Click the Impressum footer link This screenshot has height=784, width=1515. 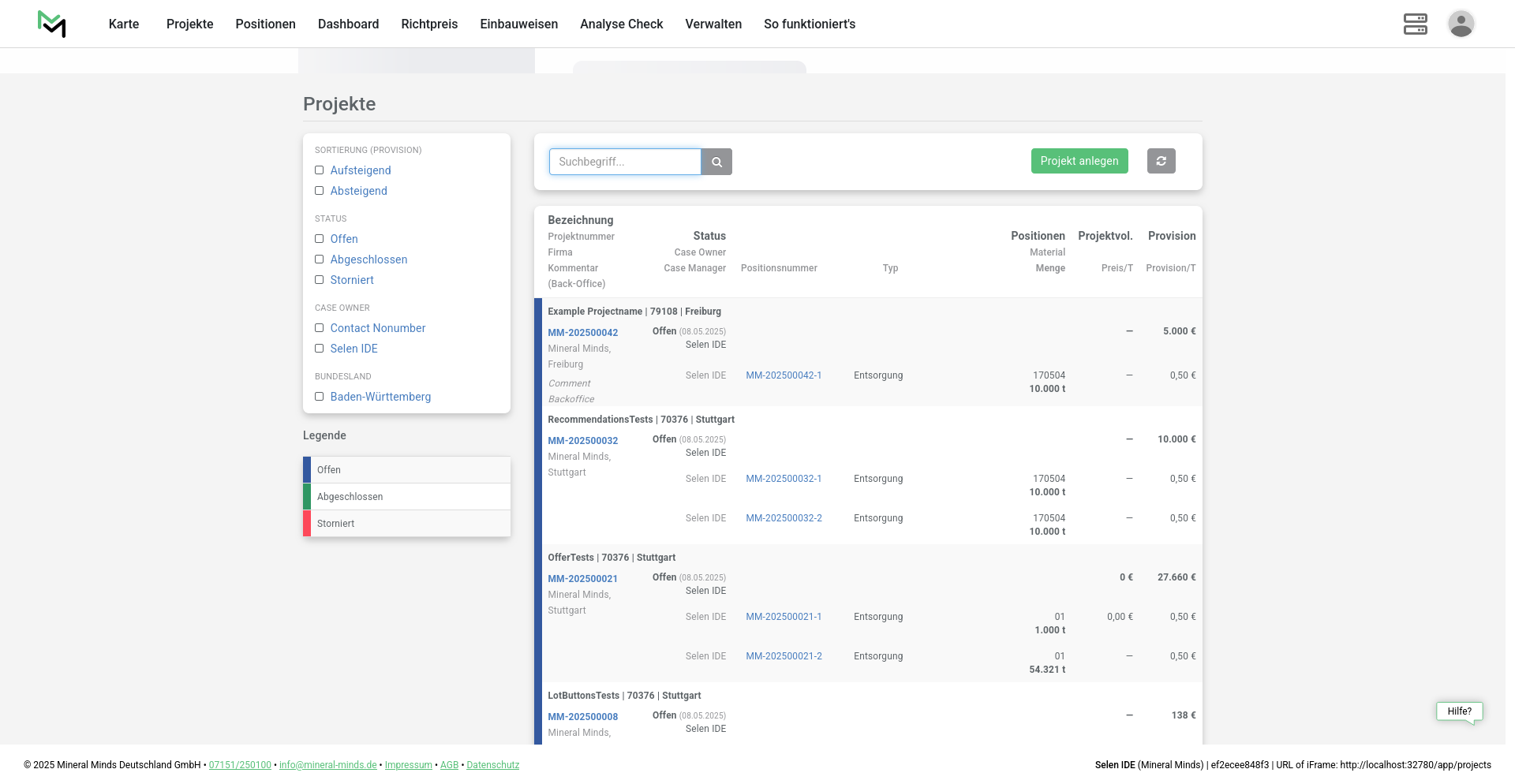point(408,765)
